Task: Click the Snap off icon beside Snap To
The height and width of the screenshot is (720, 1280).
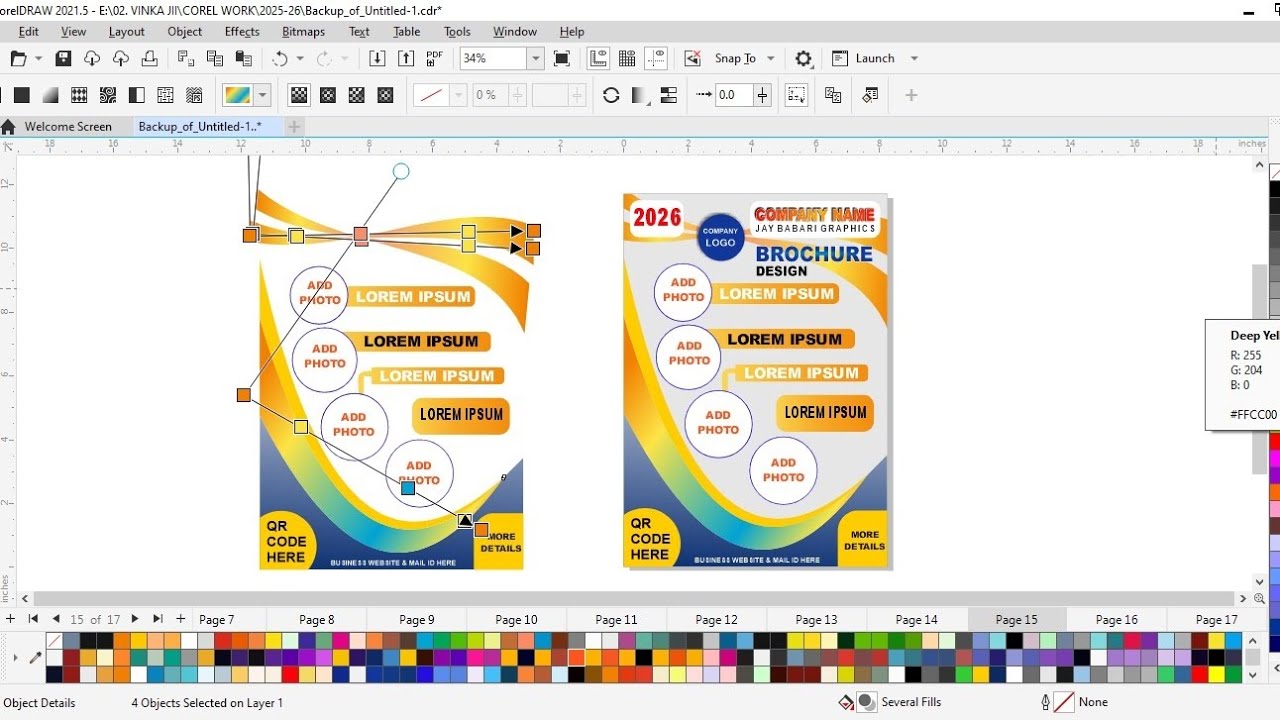Action: click(692, 58)
